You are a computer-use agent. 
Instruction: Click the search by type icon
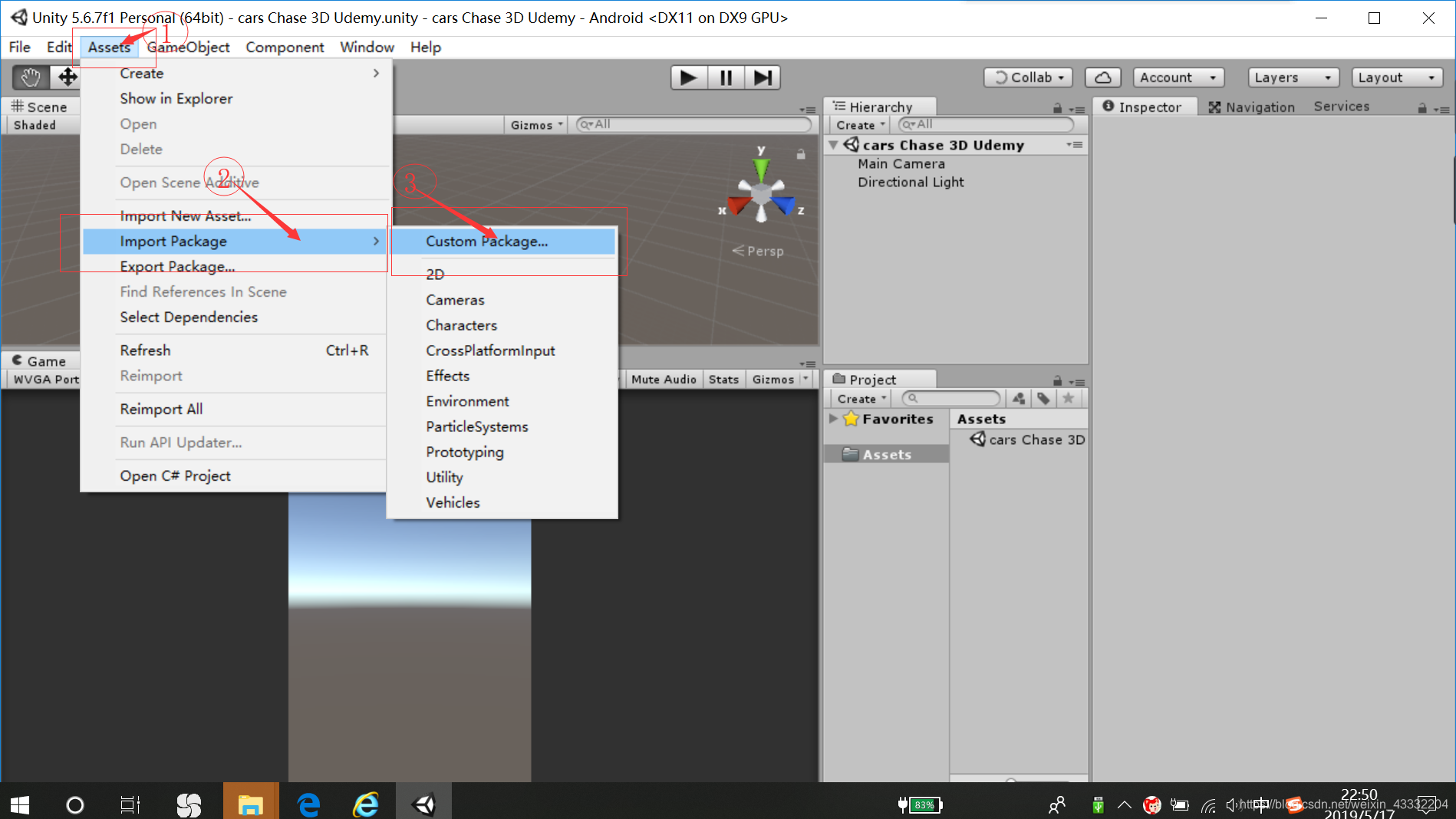tap(1019, 399)
